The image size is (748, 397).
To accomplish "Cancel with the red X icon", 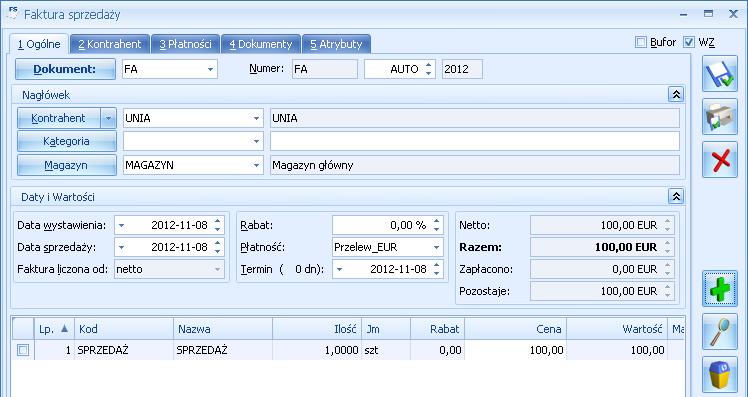I will click(x=720, y=160).
